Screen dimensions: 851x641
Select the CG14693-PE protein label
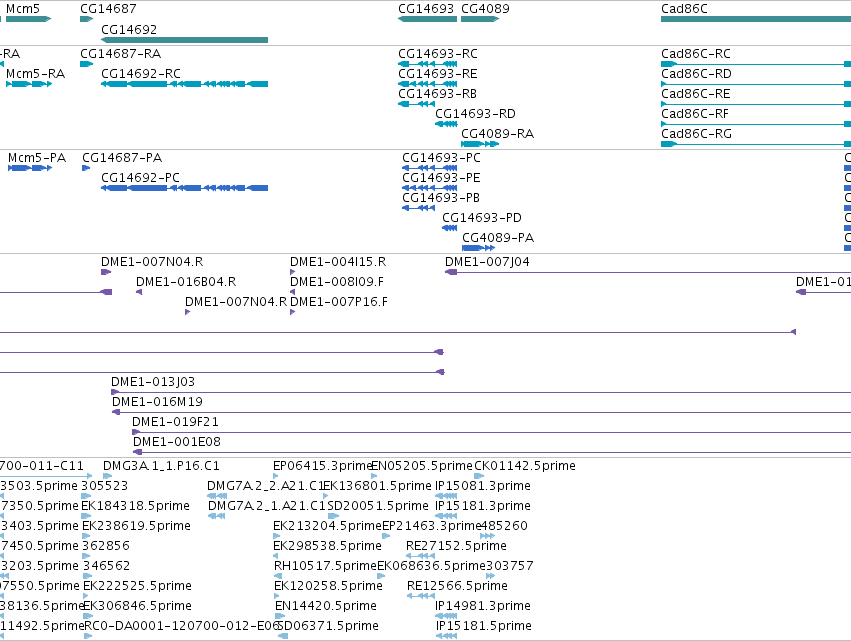coord(441,178)
